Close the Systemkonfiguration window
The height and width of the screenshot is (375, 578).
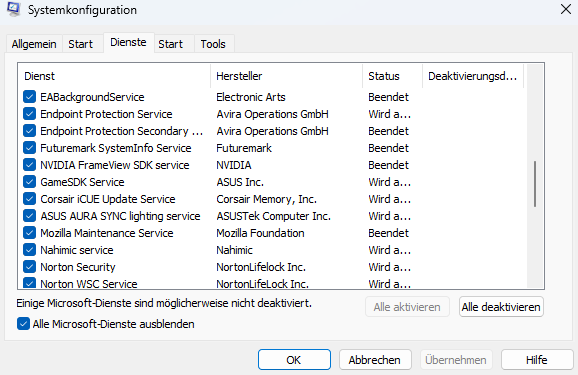(565, 9)
